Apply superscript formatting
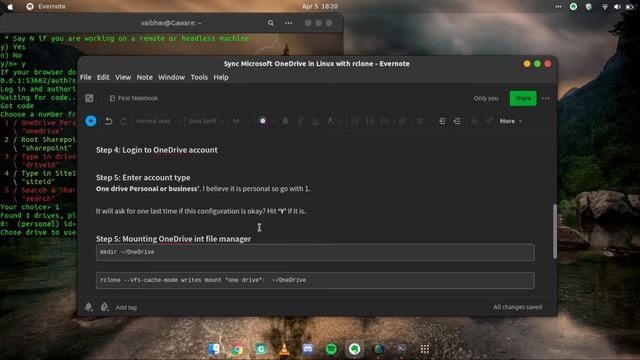Image resolution: width=640 pixels, height=360 pixels. tap(489, 121)
